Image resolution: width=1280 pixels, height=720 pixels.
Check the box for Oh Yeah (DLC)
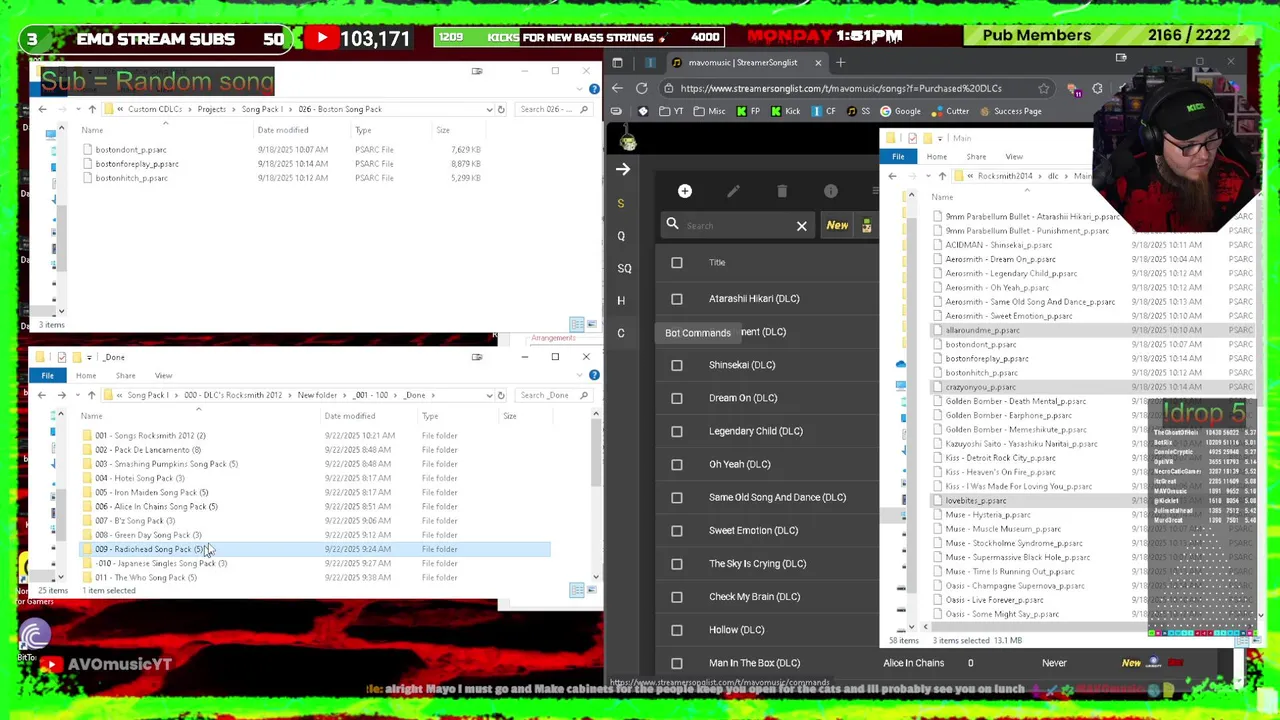[677, 464]
